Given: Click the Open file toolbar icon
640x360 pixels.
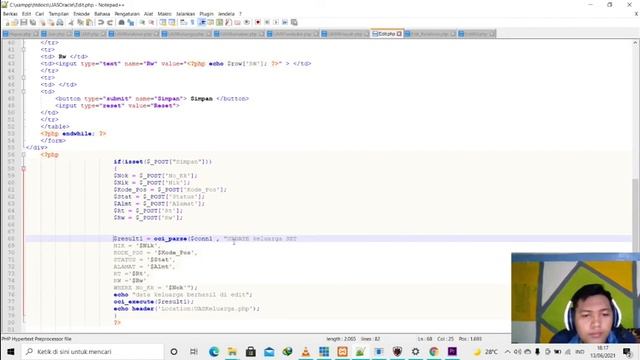Looking at the screenshot, I should pyautogui.click(x=15, y=22).
